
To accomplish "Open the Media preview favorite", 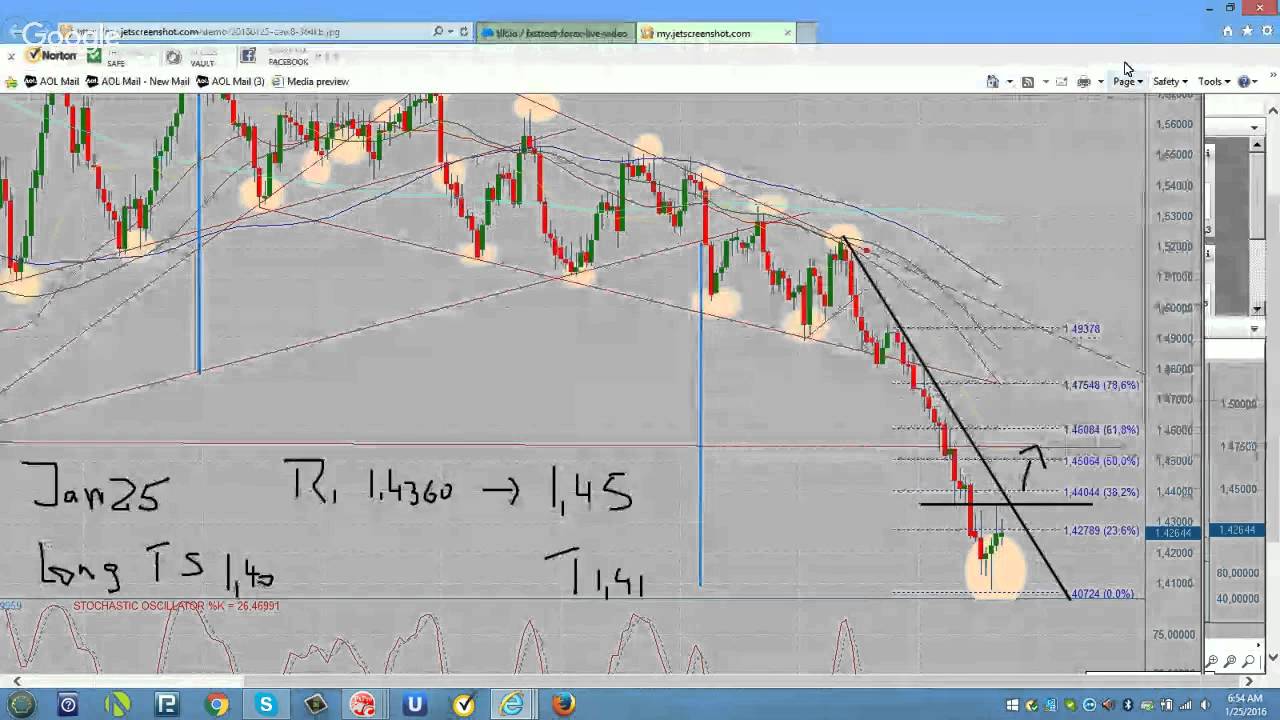I will (x=310, y=82).
